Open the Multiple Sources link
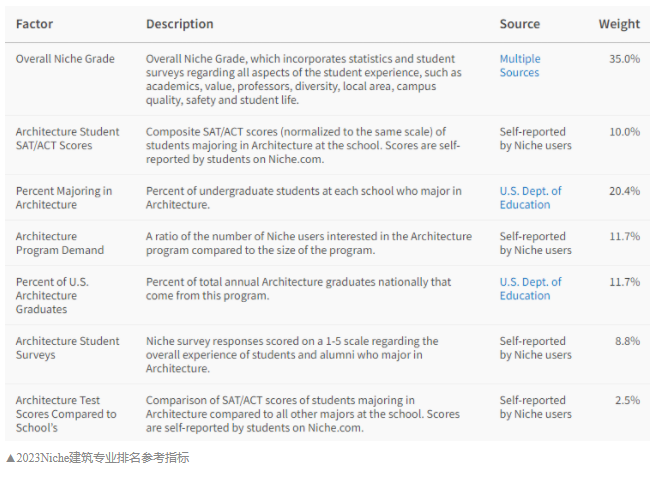 coord(520,65)
